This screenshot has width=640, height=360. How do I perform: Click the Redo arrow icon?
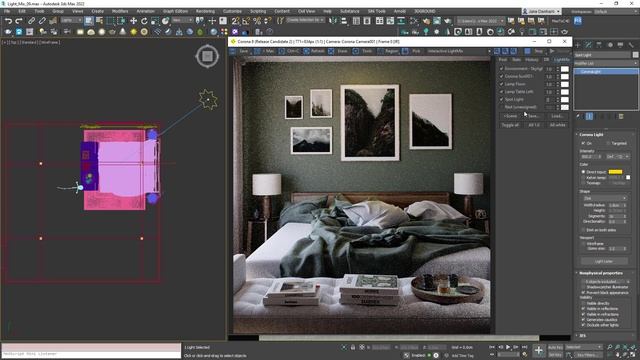tap(19, 21)
